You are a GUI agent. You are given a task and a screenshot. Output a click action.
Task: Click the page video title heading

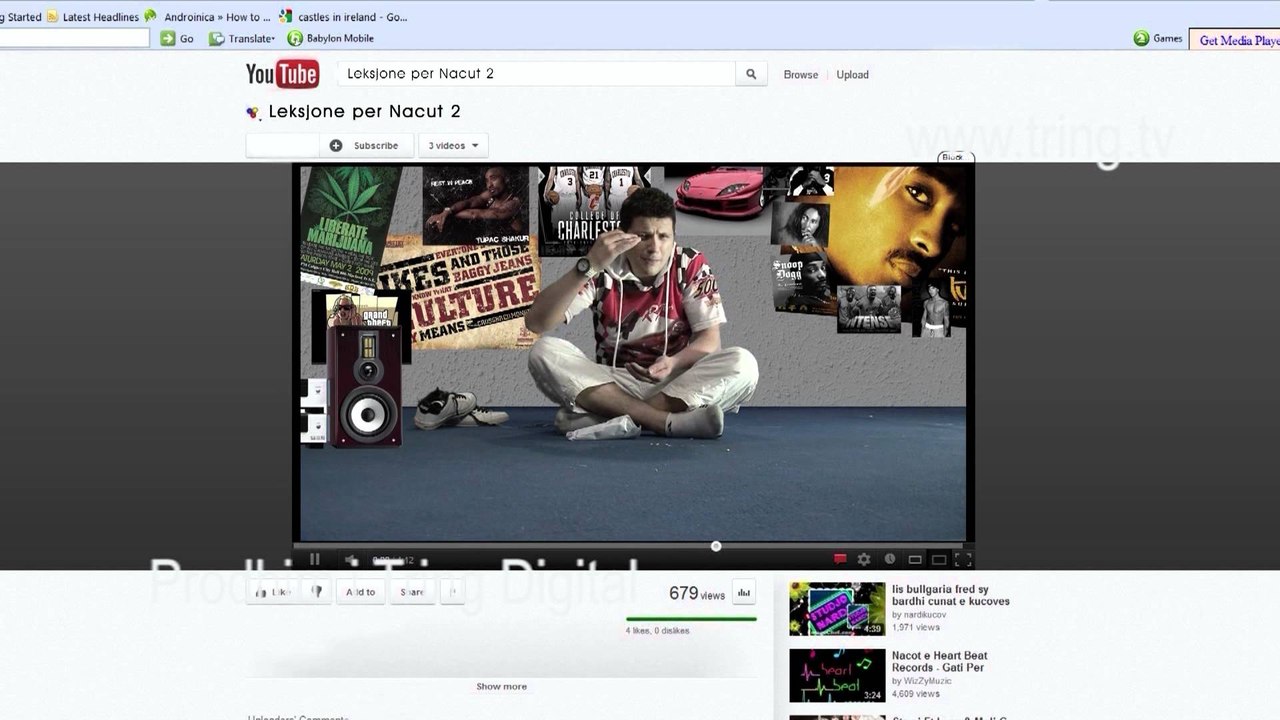pyautogui.click(x=365, y=112)
